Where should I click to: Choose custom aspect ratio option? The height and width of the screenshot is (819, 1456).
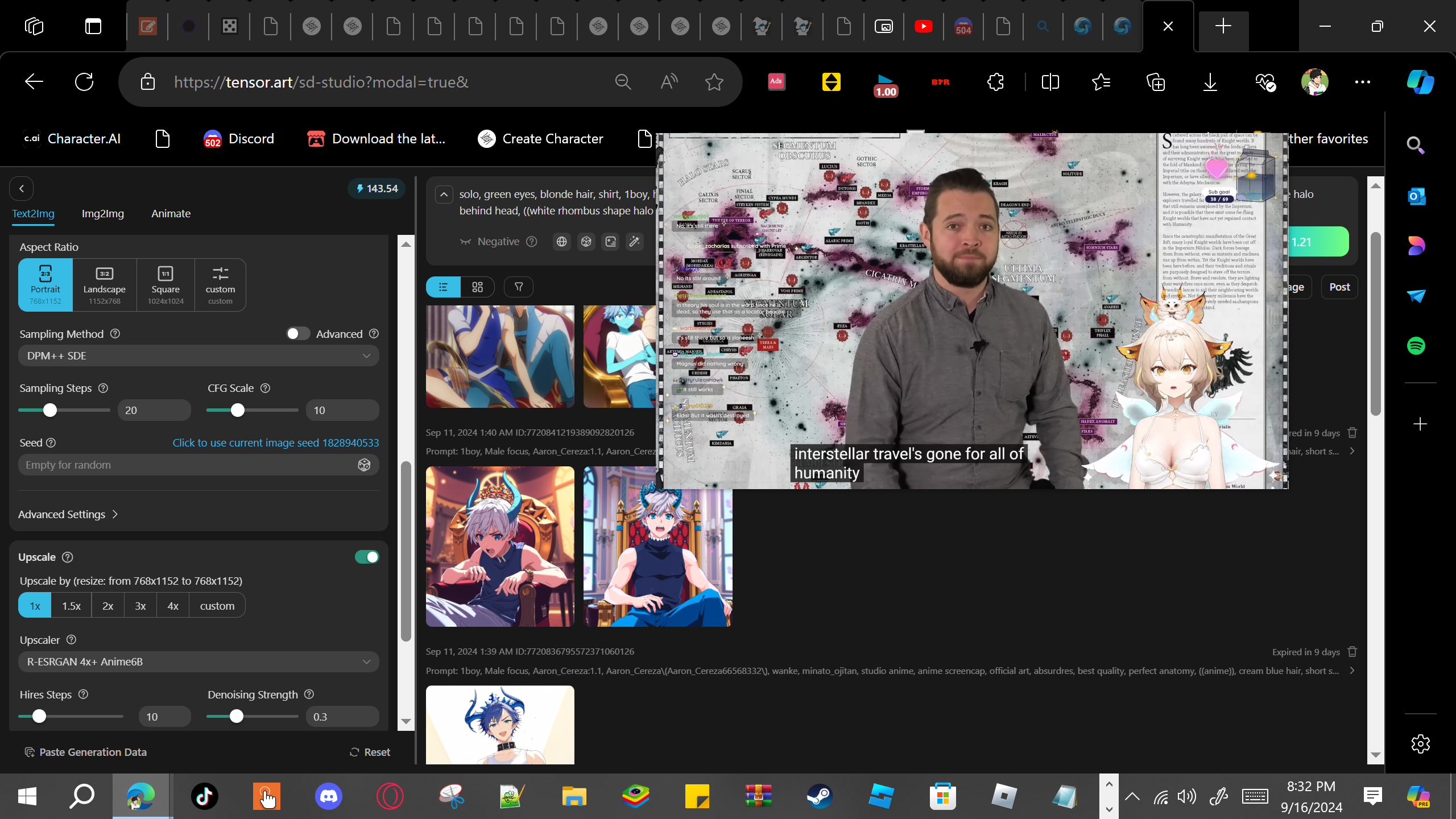(x=220, y=285)
